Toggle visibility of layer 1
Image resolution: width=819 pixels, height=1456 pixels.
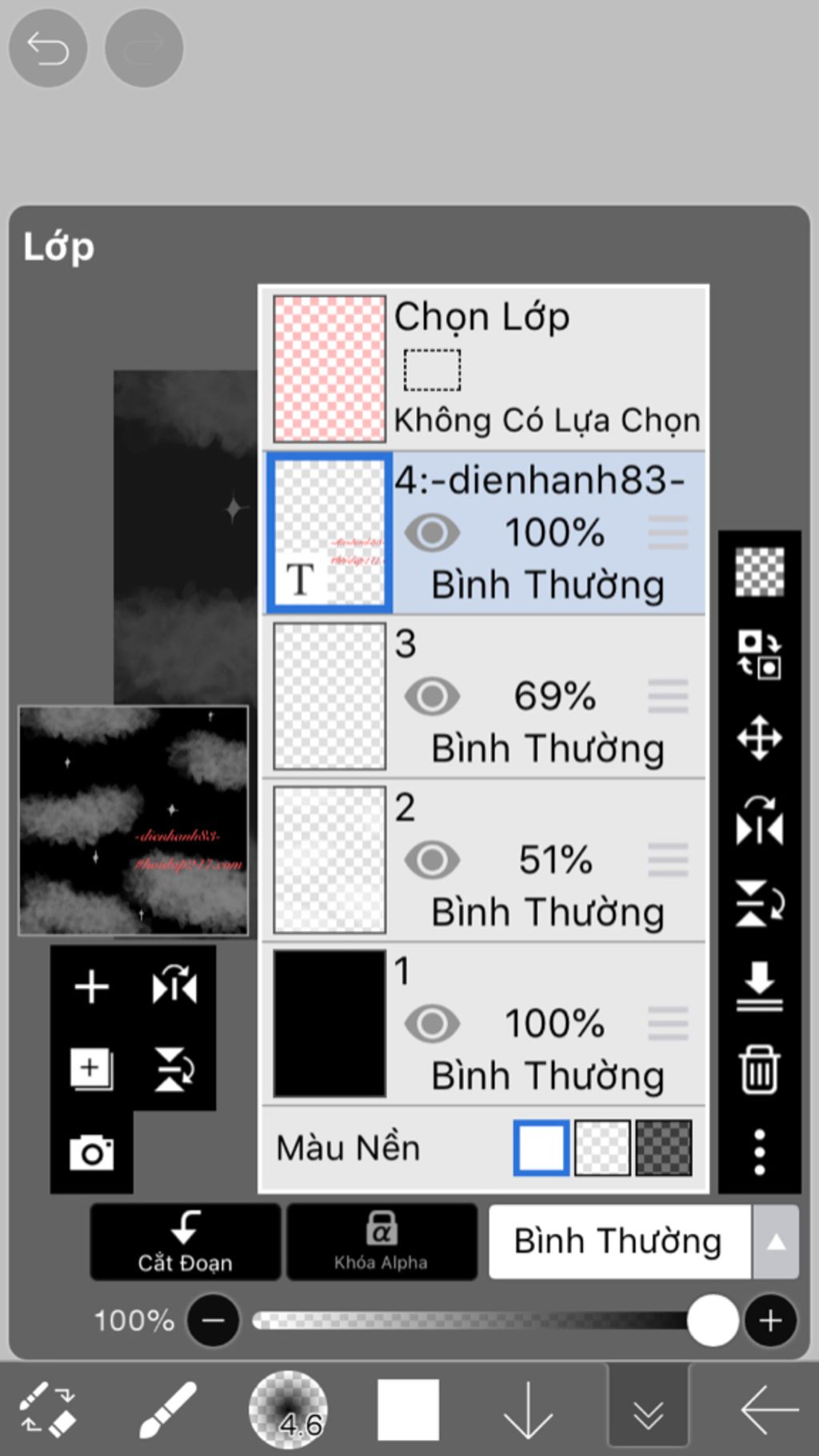click(x=432, y=1023)
